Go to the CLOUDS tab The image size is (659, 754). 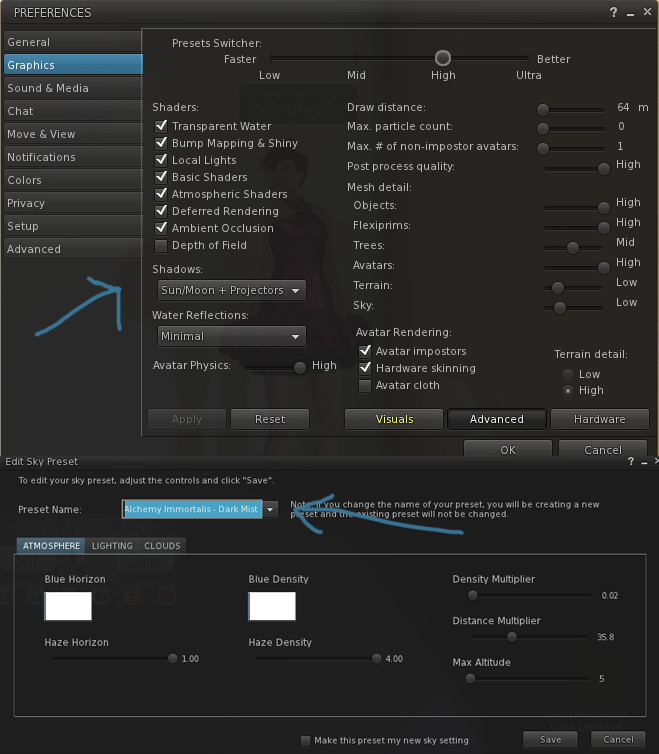(x=162, y=546)
